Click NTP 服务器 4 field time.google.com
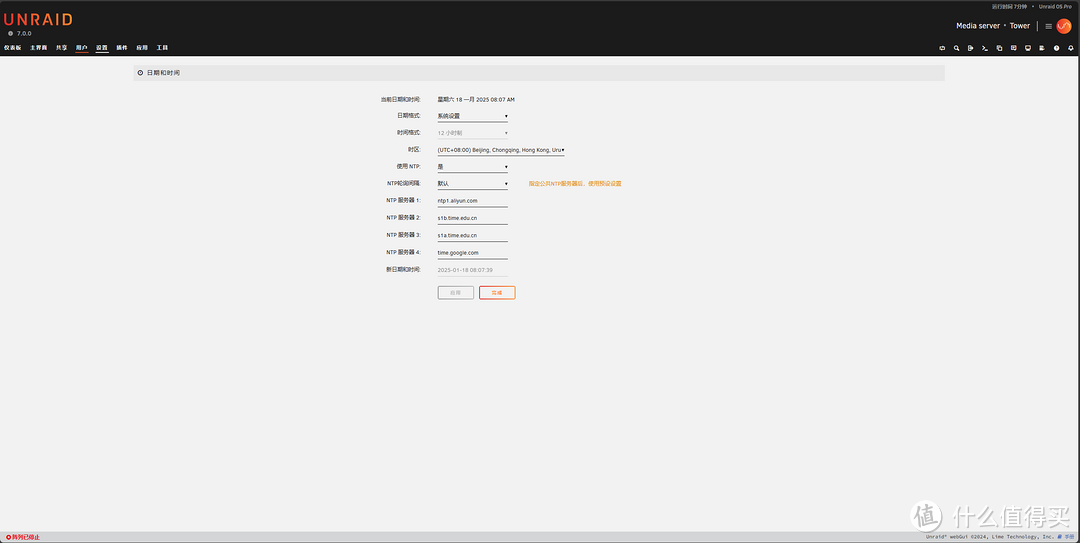 point(472,252)
